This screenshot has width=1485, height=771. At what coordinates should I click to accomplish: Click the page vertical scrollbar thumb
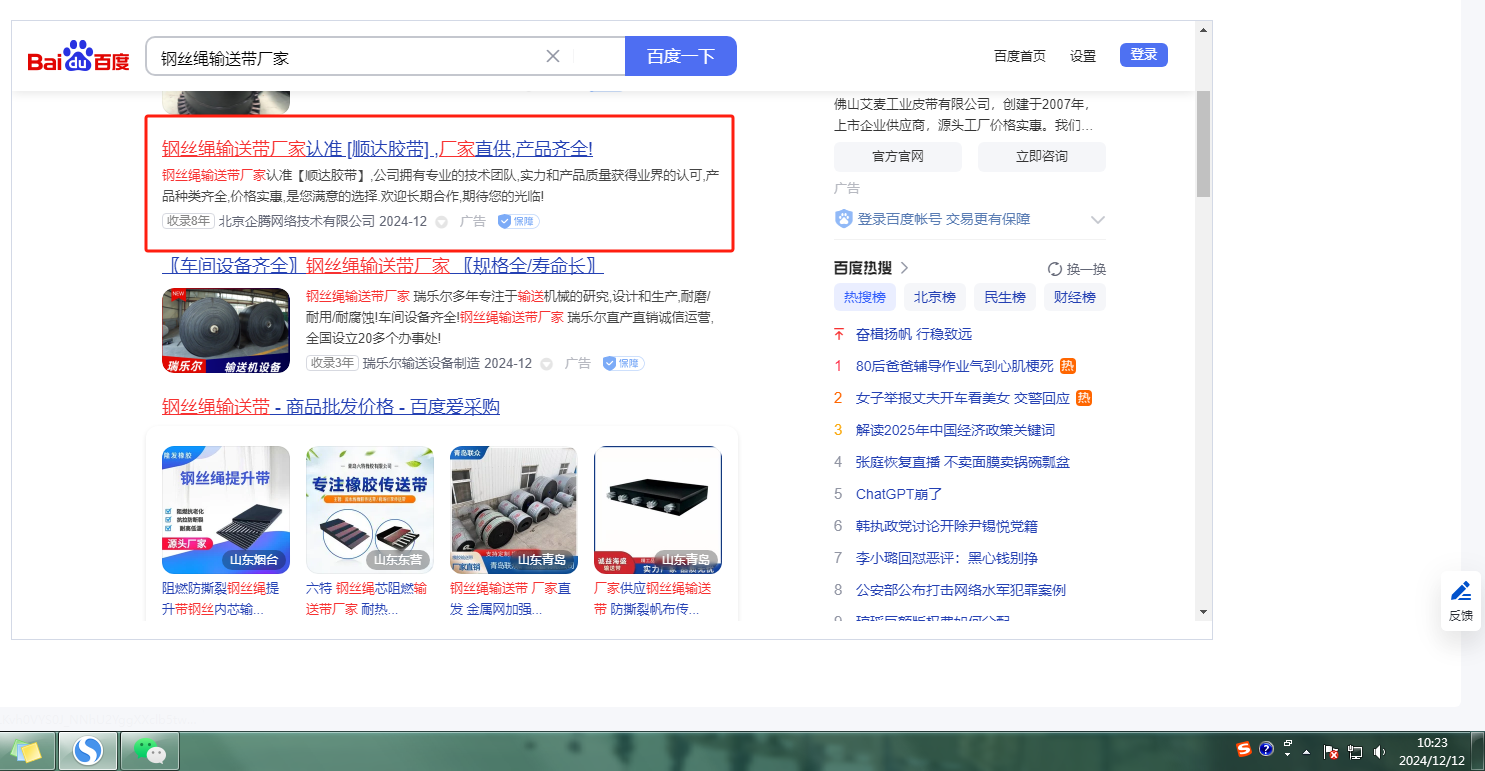1203,143
